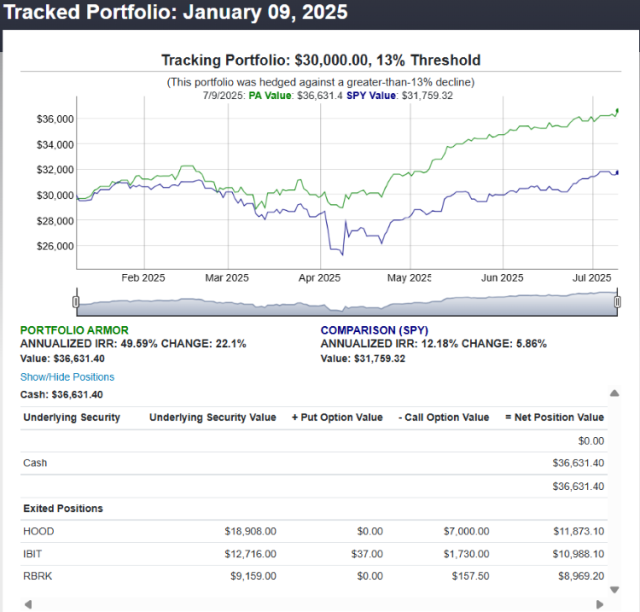Click the Put Option Value column header
This screenshot has height=612, width=640.
(336, 417)
